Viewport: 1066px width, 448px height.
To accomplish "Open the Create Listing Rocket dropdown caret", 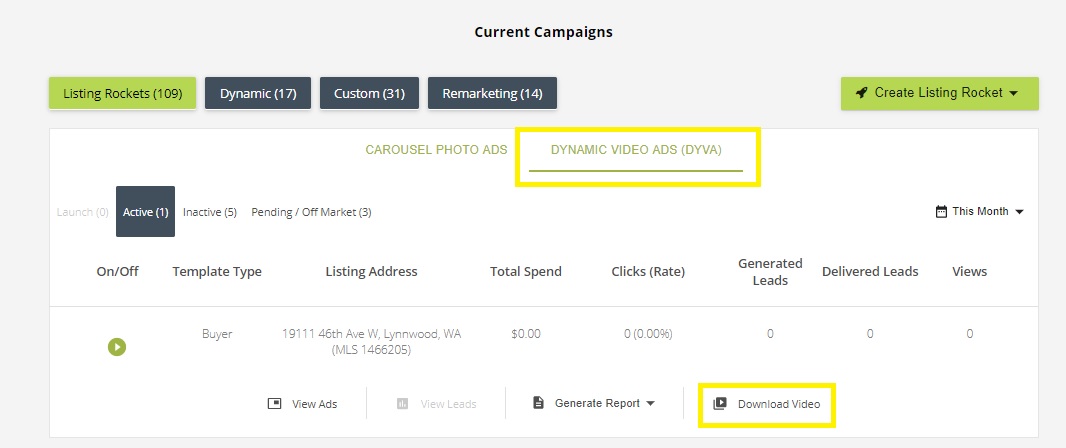I will tap(1013, 93).
